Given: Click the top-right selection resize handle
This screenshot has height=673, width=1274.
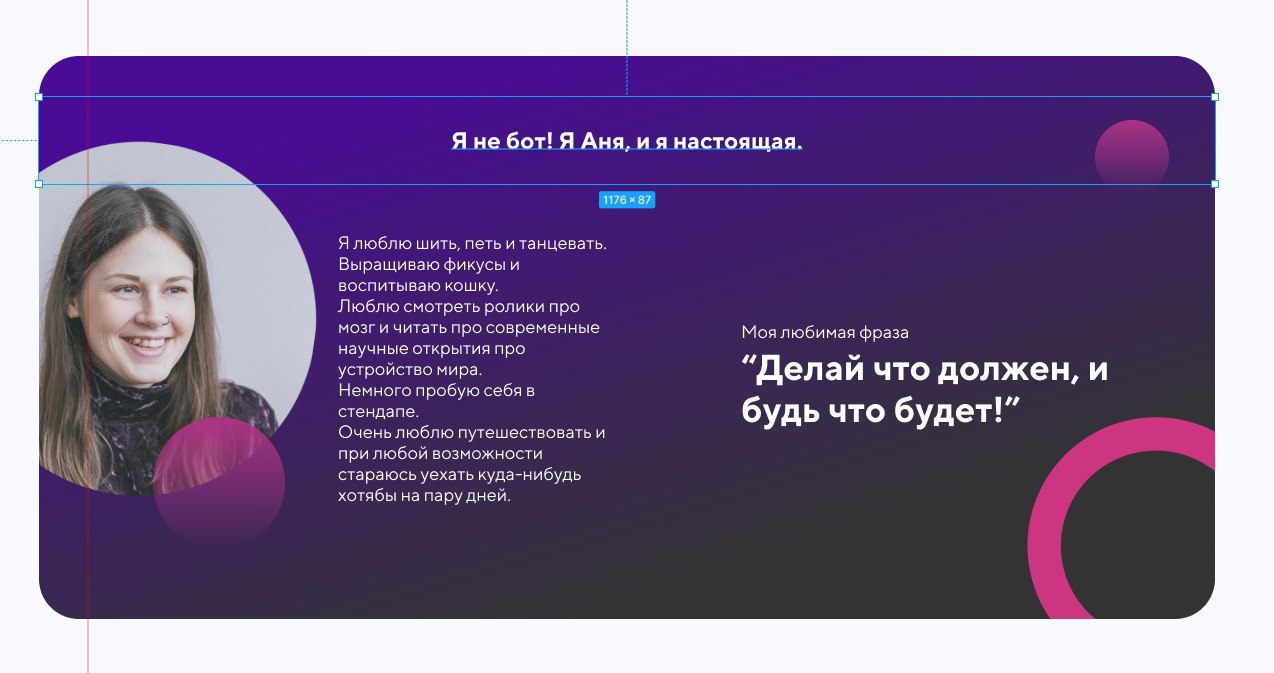Looking at the screenshot, I should click(x=1215, y=97).
